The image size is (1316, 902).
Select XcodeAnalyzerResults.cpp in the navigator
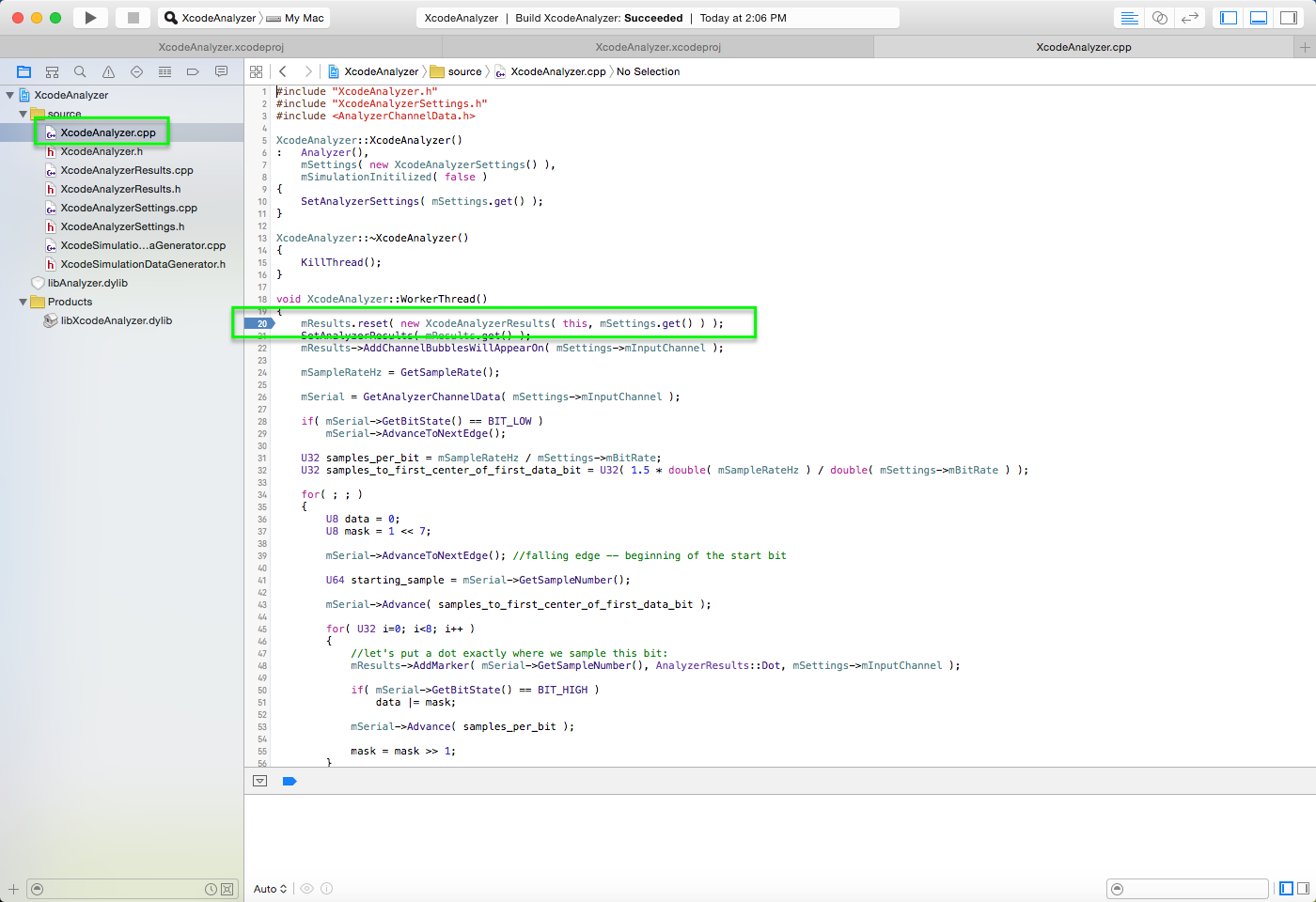127,170
